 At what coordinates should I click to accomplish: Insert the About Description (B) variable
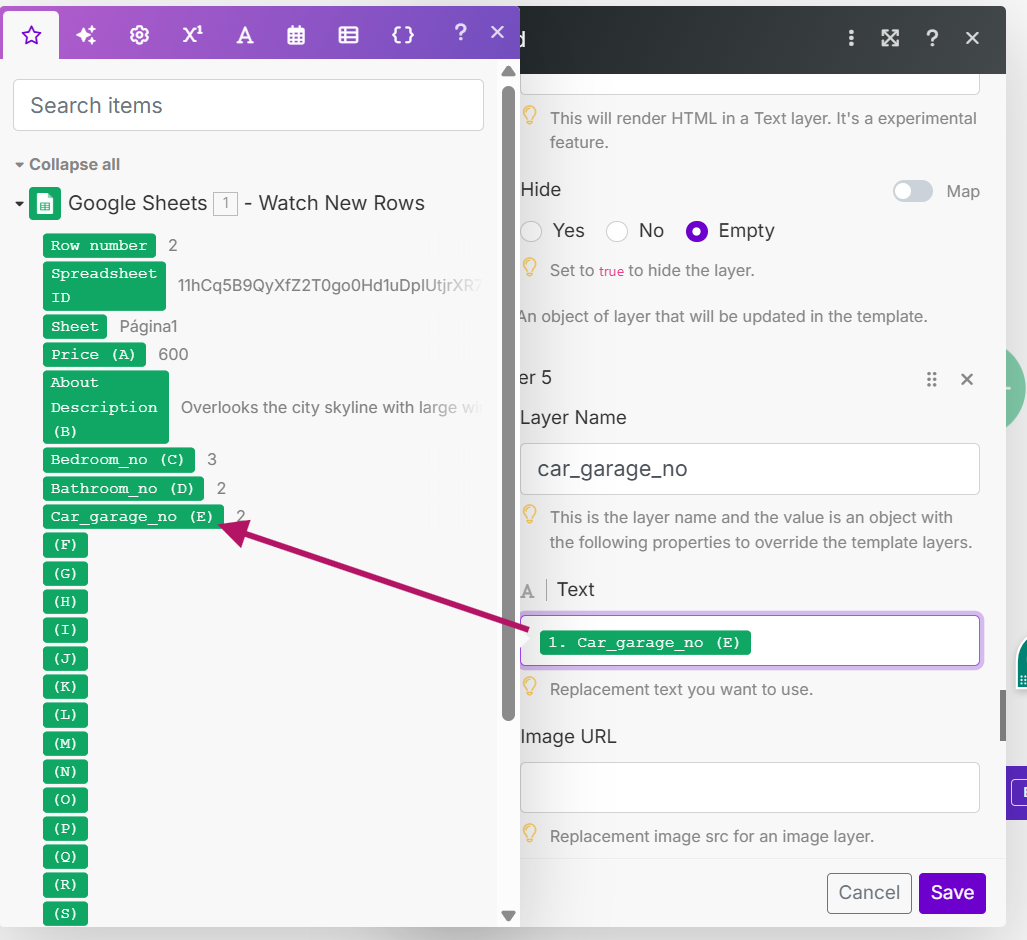105,407
